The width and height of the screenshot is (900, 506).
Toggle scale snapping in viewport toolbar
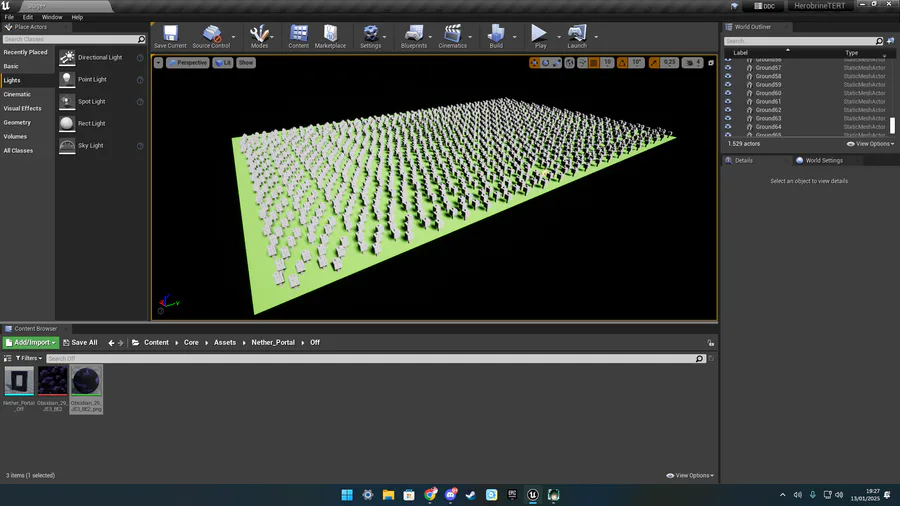(x=654, y=63)
